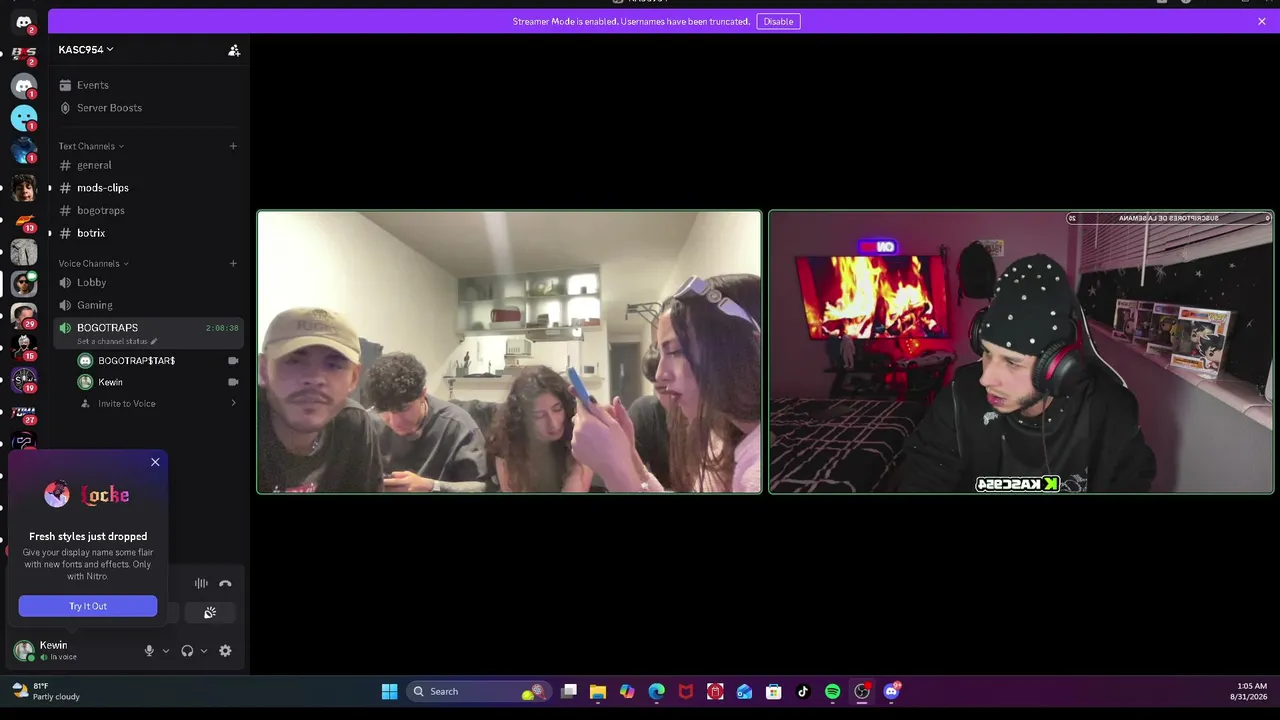Focus the KASC954 streamer video tile

pos(1021,352)
